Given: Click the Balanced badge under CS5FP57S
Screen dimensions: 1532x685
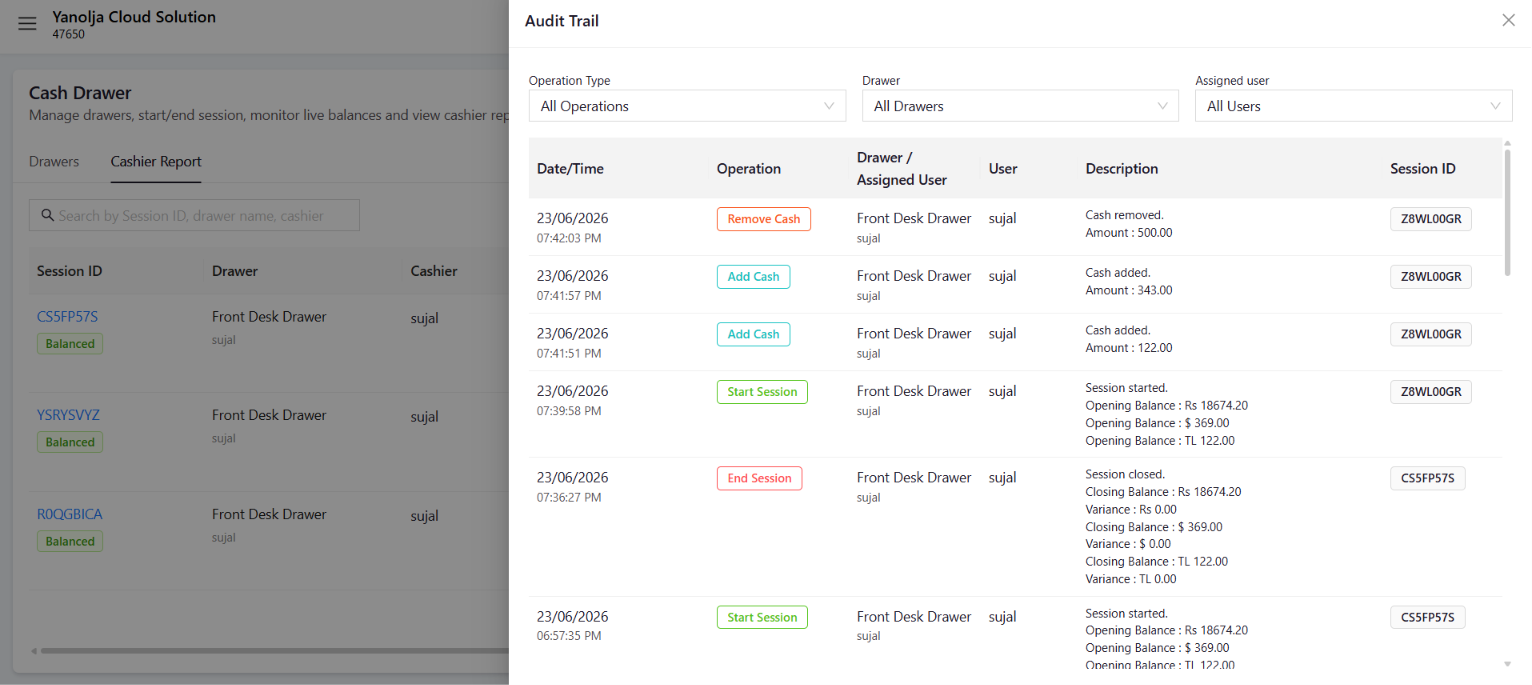Looking at the screenshot, I should [x=70, y=343].
